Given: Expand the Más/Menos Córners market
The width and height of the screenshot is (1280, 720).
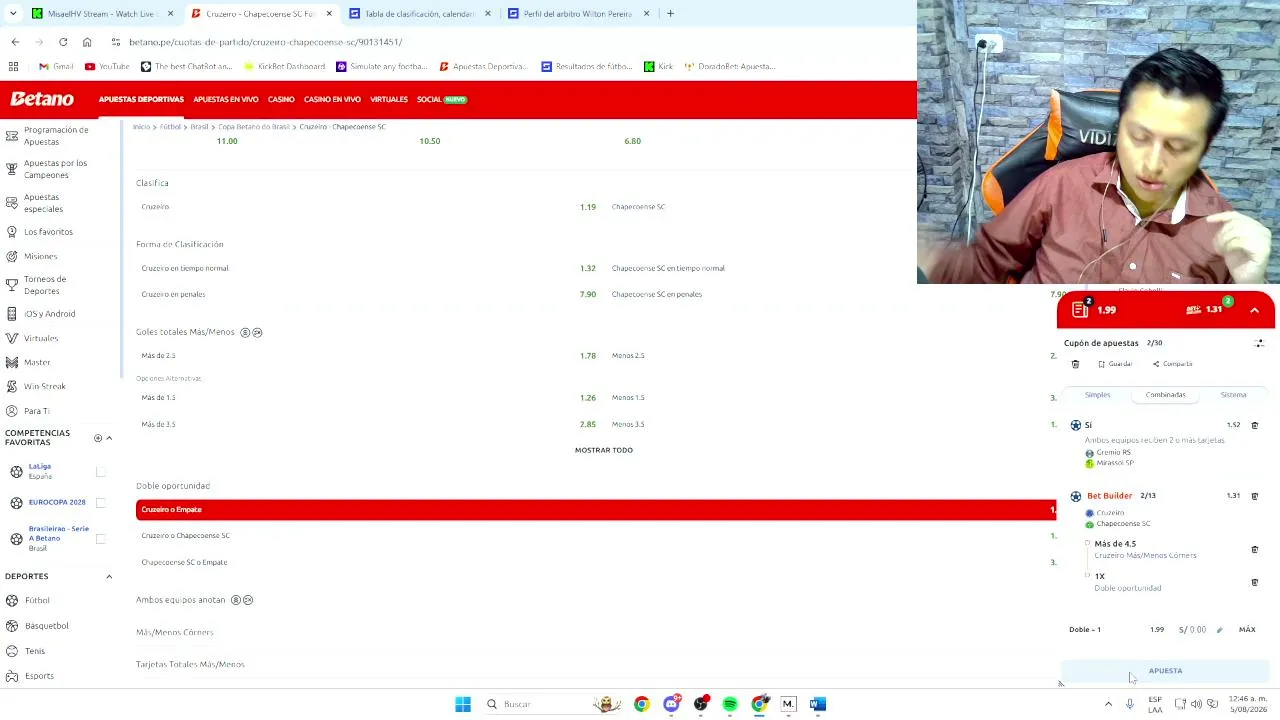Looking at the screenshot, I should pyautogui.click(x=175, y=632).
